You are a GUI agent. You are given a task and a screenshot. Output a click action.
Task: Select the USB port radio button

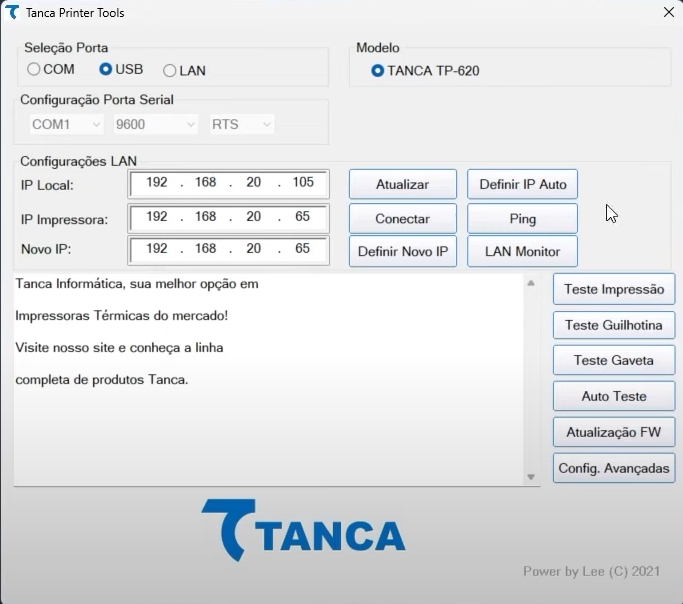[x=121, y=69]
